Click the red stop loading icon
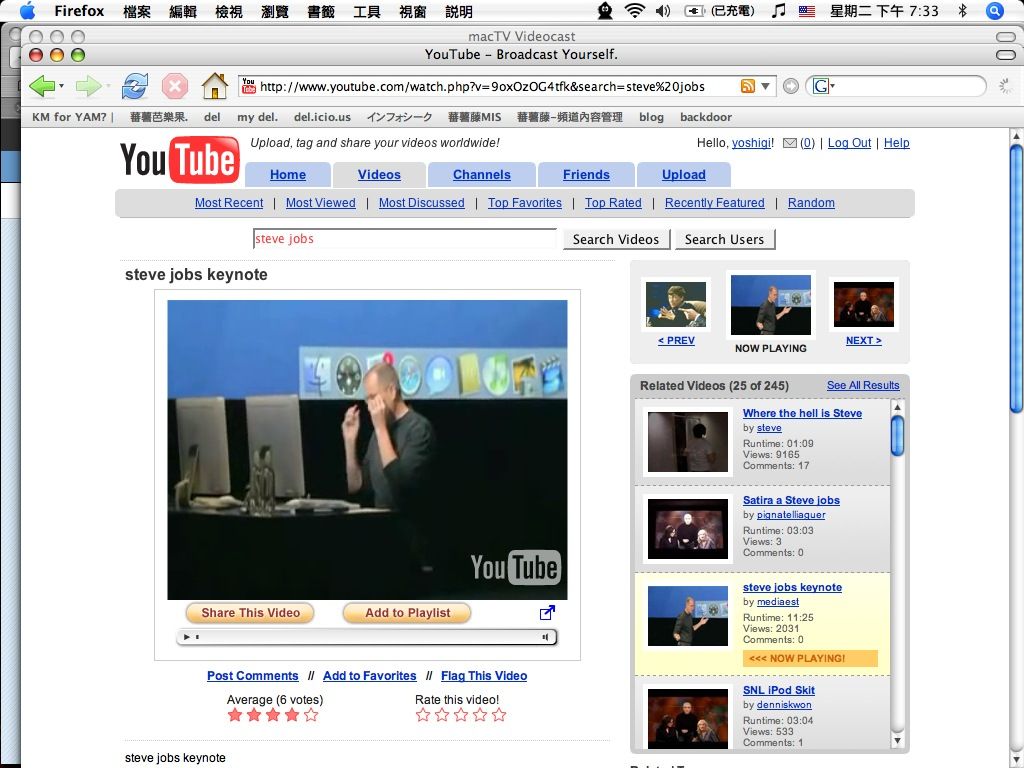 [174, 86]
